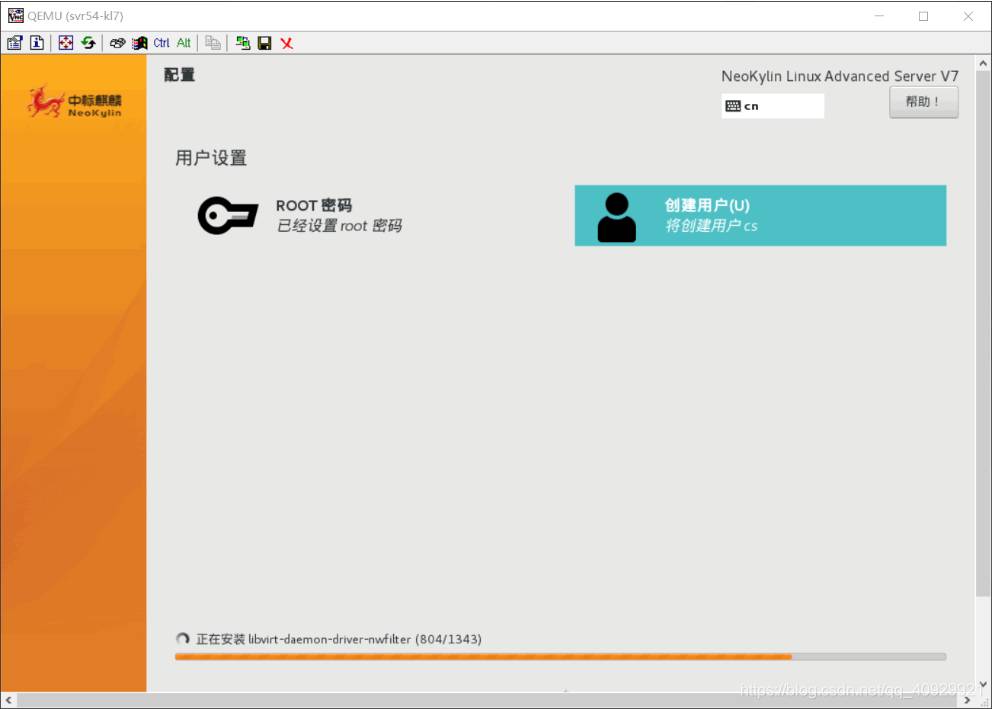
Task: Click the scroll right arrow
Action: pyautogui.click(x=967, y=700)
